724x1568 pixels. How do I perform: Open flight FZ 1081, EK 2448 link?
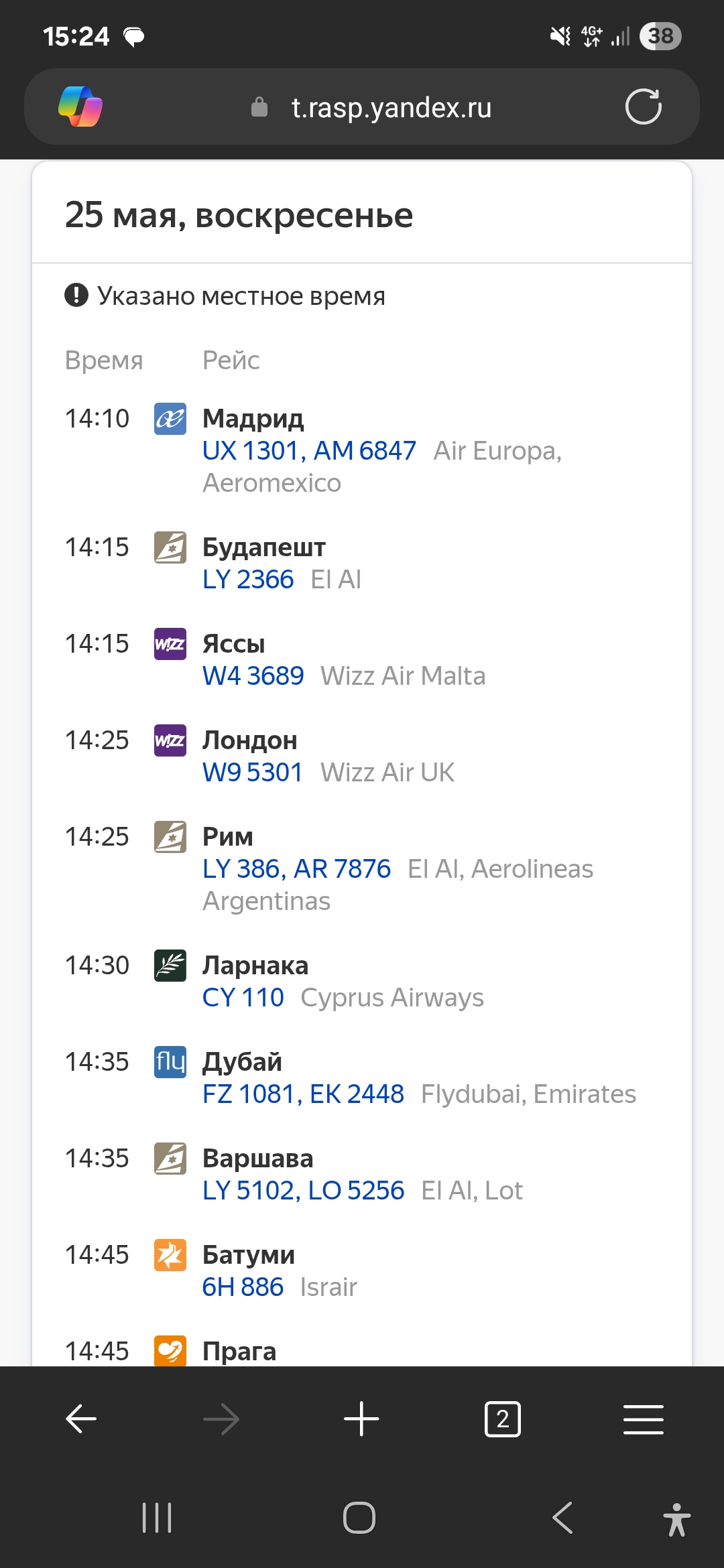pos(304,1094)
